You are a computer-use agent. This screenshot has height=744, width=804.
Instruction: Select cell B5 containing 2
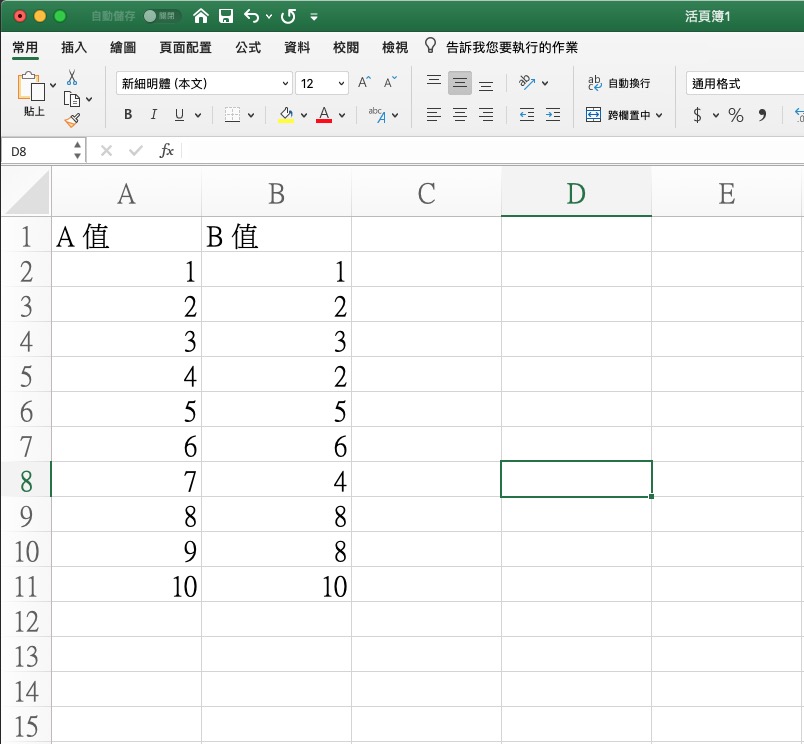(276, 376)
